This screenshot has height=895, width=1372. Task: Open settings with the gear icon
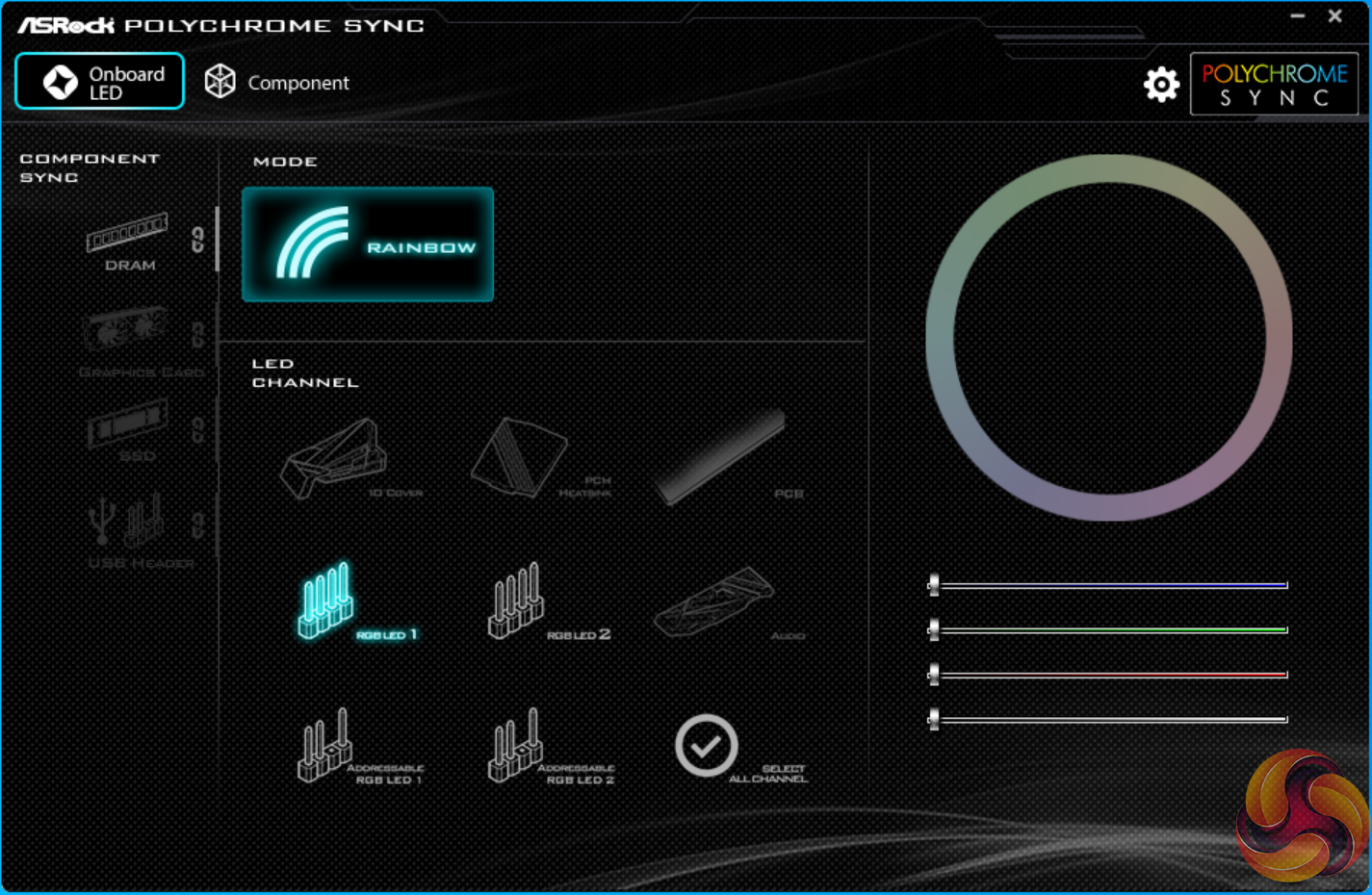click(x=1161, y=85)
